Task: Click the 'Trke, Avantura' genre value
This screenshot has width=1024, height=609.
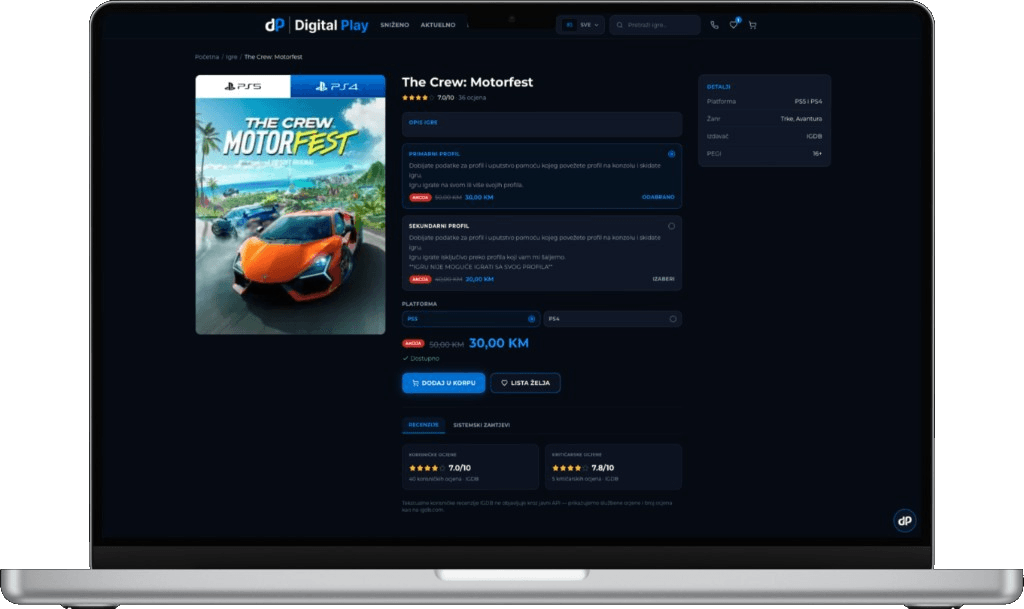Action: (801, 119)
